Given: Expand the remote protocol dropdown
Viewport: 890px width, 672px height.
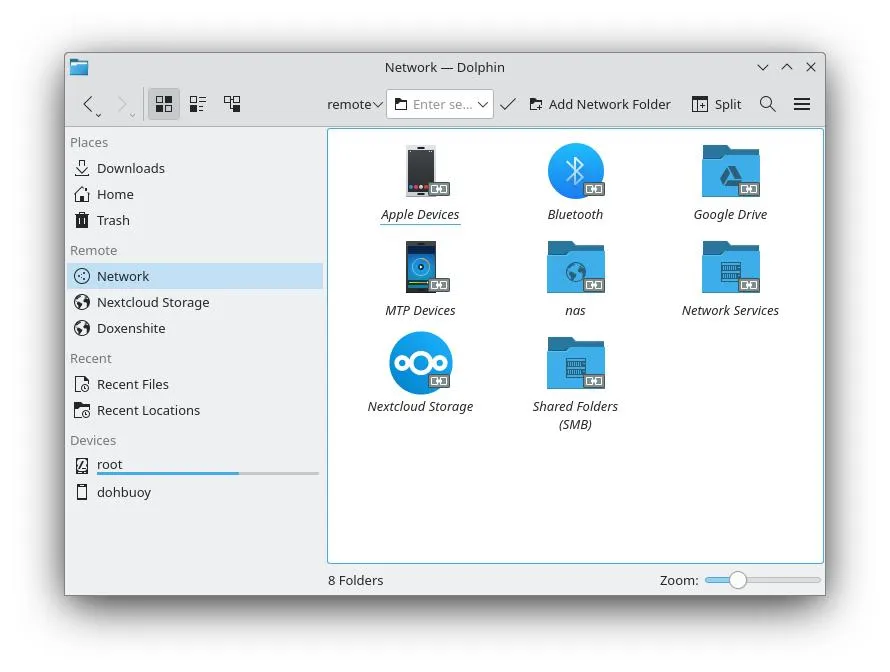Looking at the screenshot, I should (x=355, y=104).
